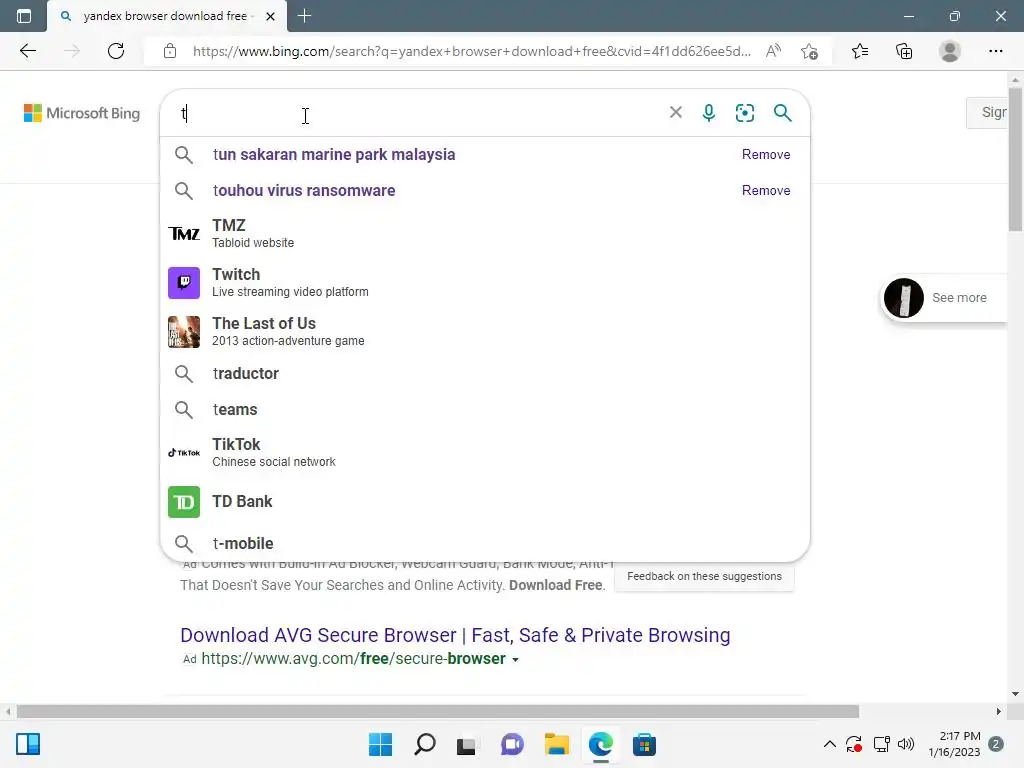Open Windows Start button in taskbar
Viewport: 1024px width, 768px height.
pyautogui.click(x=380, y=744)
